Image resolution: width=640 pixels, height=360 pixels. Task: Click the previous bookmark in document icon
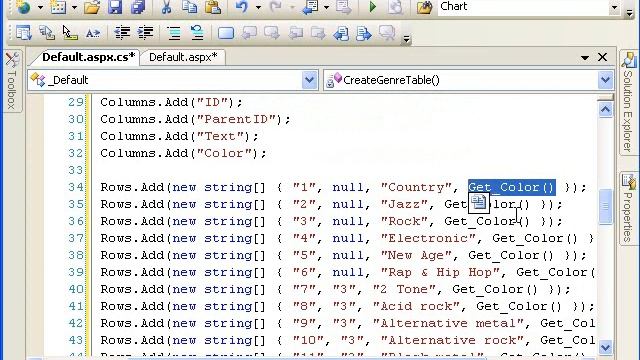pos(341,33)
